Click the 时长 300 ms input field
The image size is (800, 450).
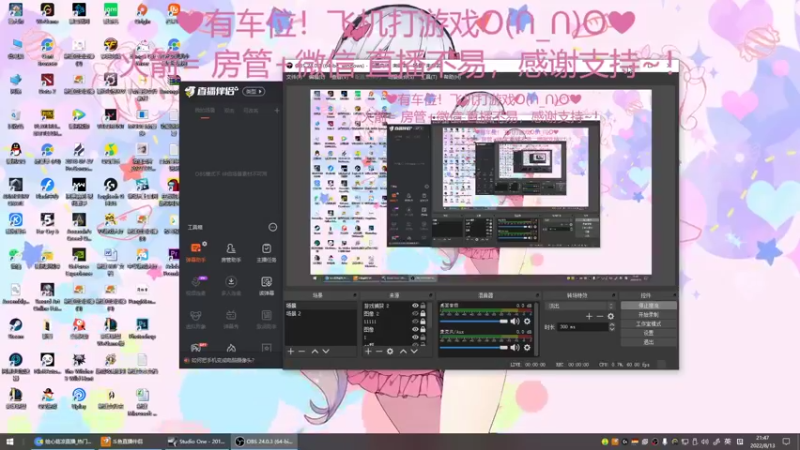point(582,327)
